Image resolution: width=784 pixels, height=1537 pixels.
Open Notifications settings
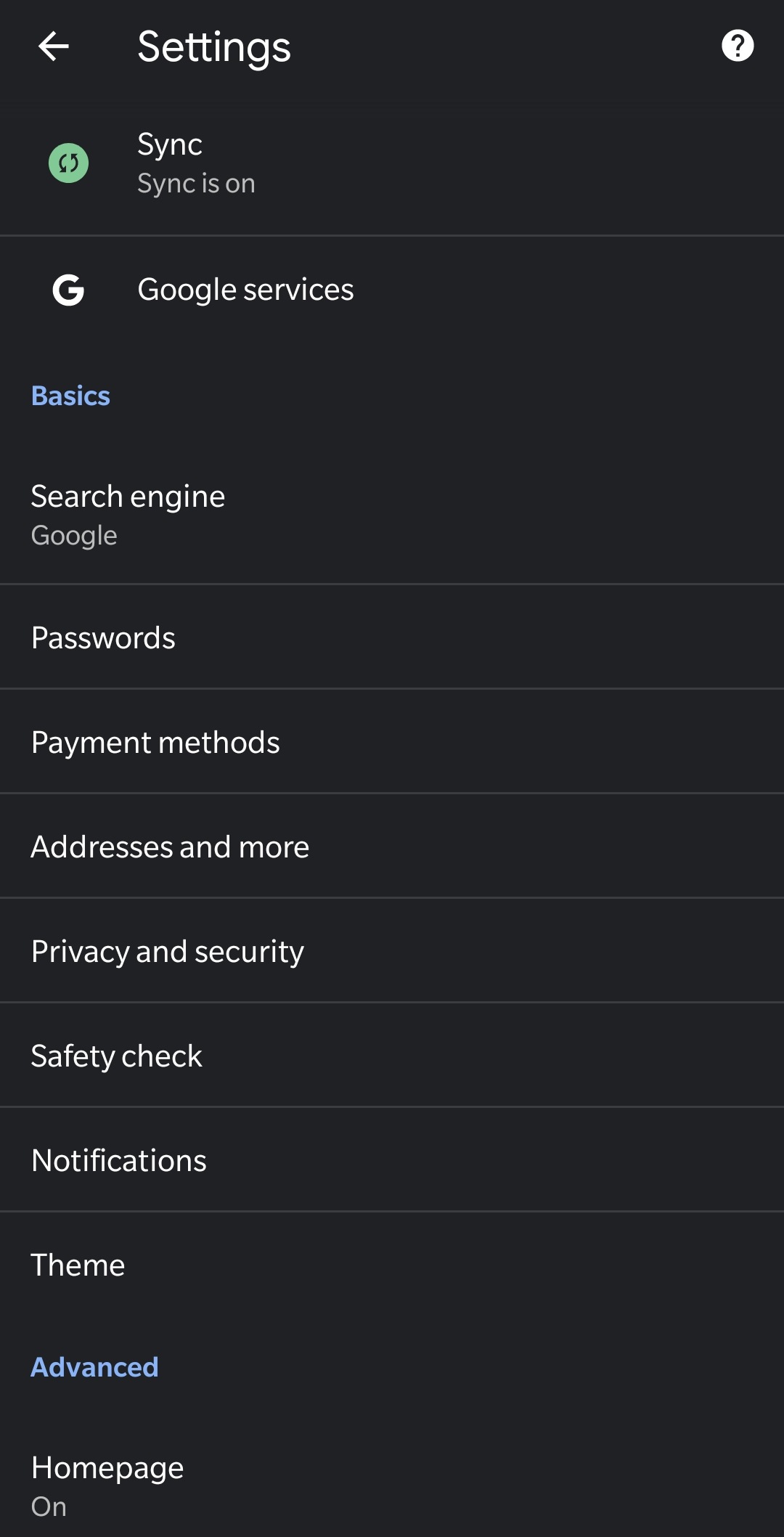pyautogui.click(x=392, y=1160)
